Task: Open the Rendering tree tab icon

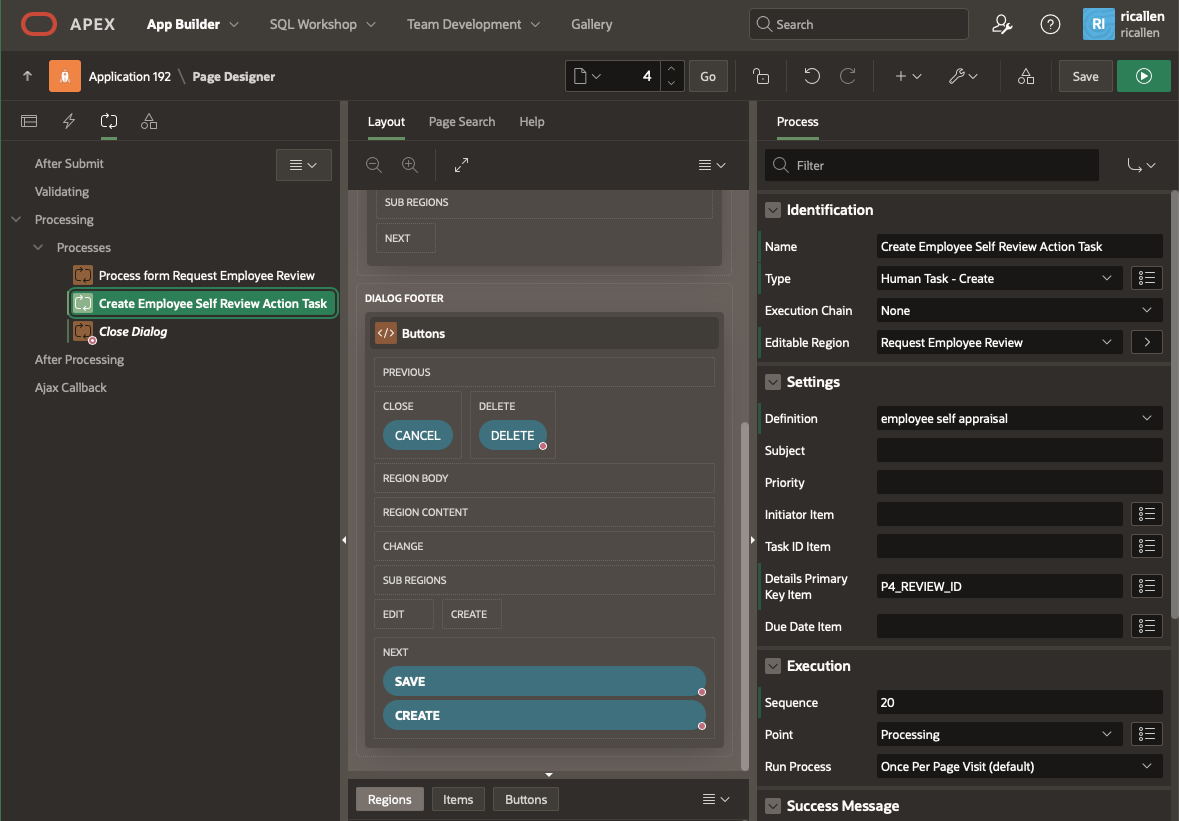Action: (29, 122)
